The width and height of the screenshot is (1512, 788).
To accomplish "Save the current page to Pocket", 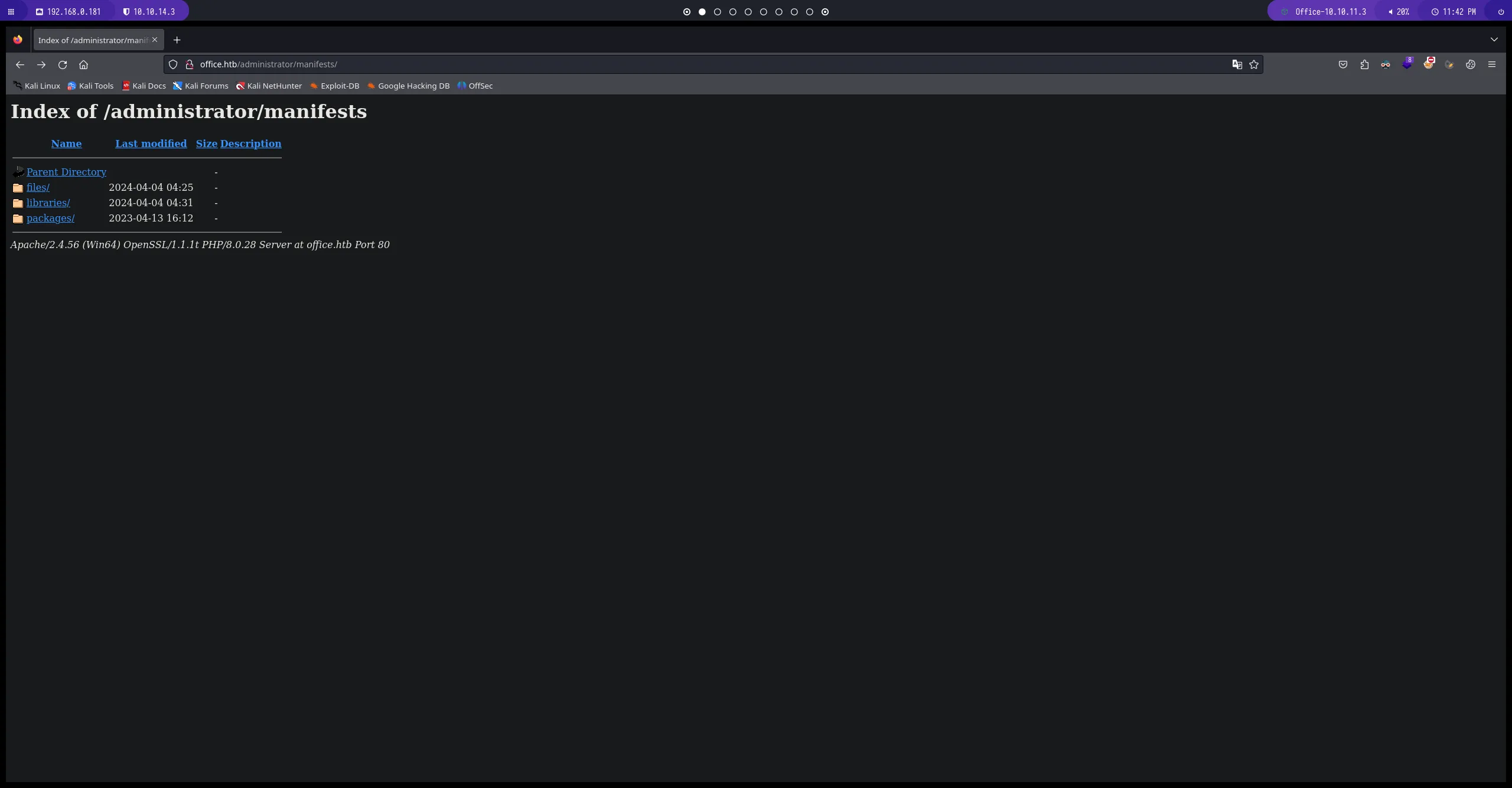I will (1342, 64).
